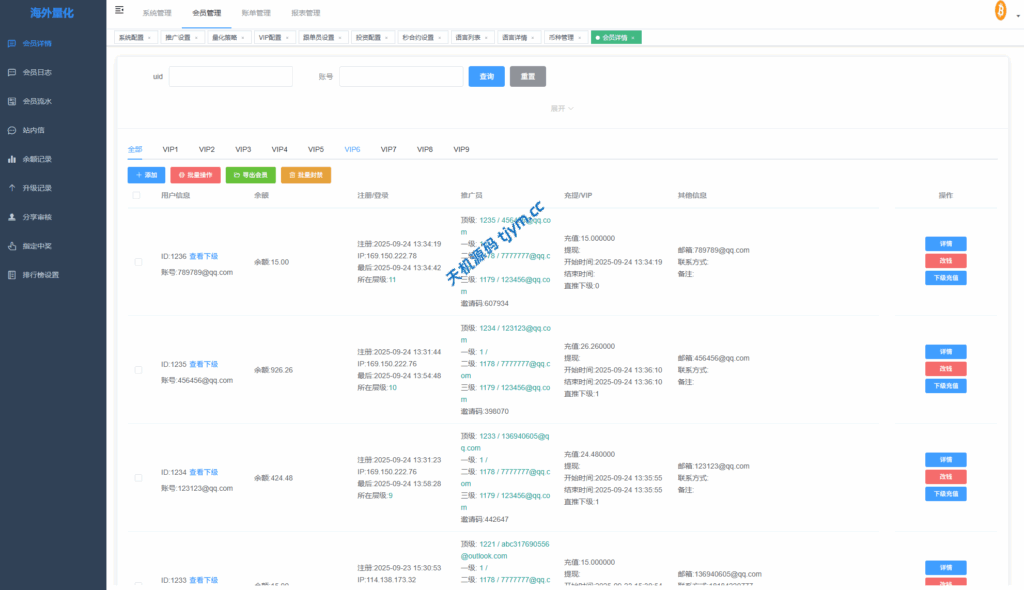Check the select-all checkbox in table header
This screenshot has width=1024, height=590.
pyautogui.click(x=137, y=196)
